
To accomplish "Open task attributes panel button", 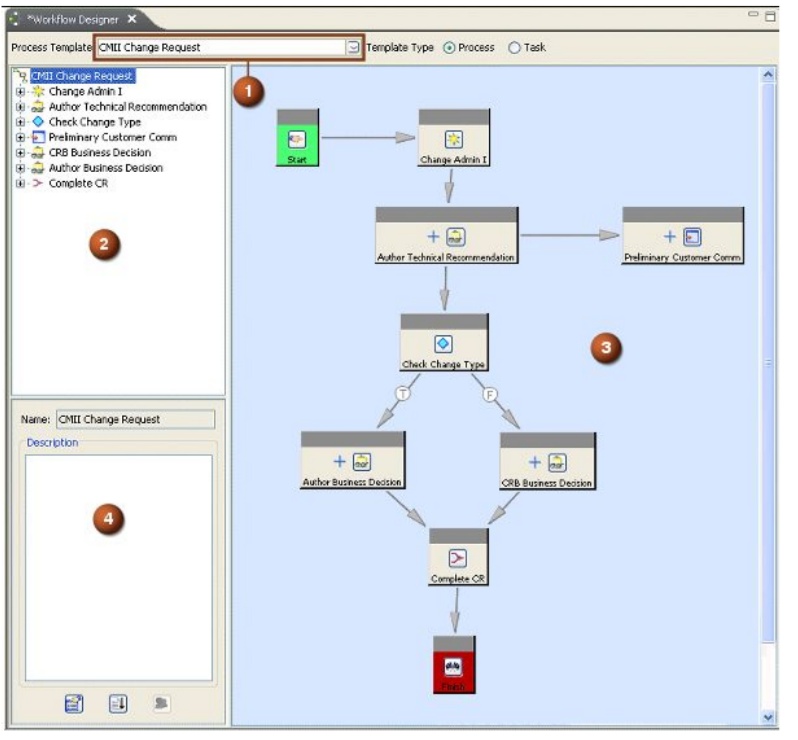I will pyautogui.click(x=74, y=704).
